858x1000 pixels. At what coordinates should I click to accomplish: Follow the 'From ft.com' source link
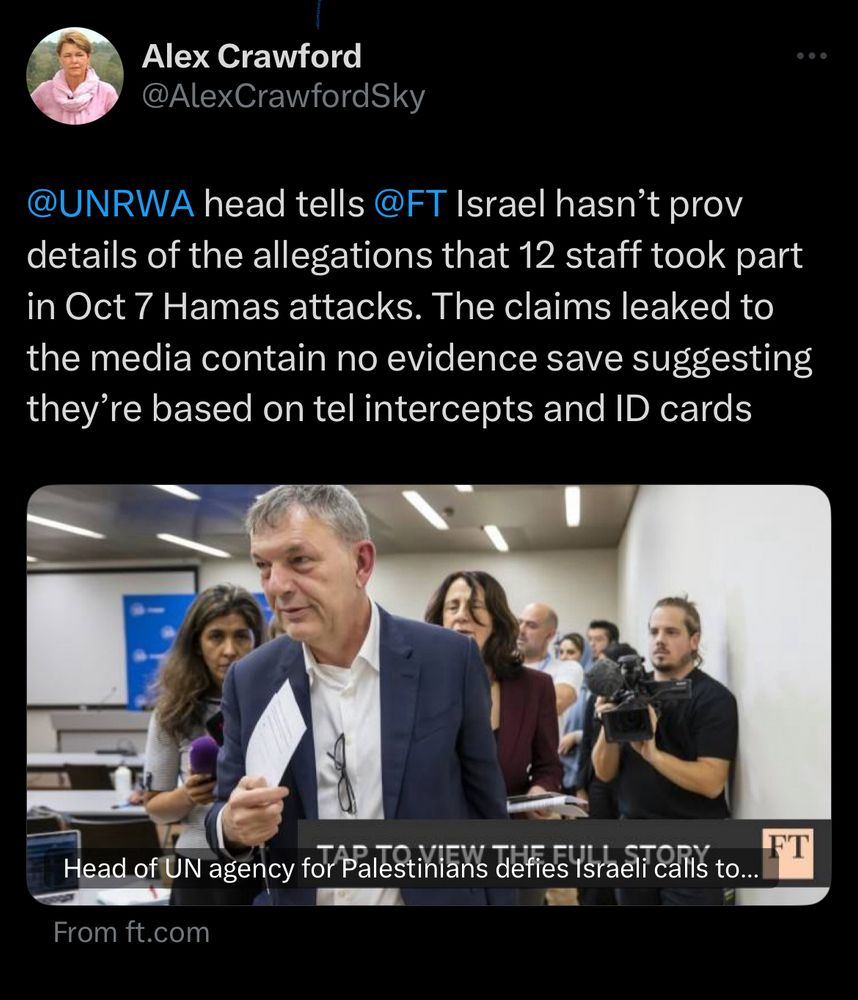tap(131, 932)
